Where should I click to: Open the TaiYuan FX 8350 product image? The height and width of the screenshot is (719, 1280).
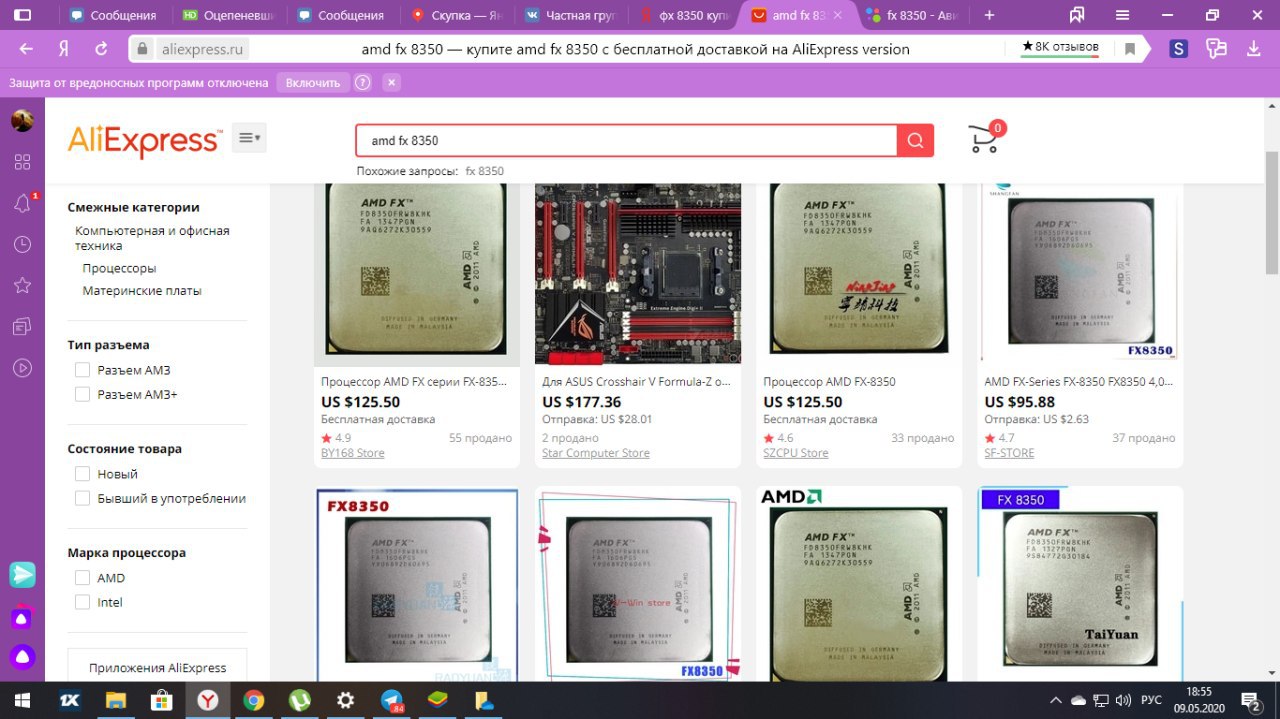1080,585
